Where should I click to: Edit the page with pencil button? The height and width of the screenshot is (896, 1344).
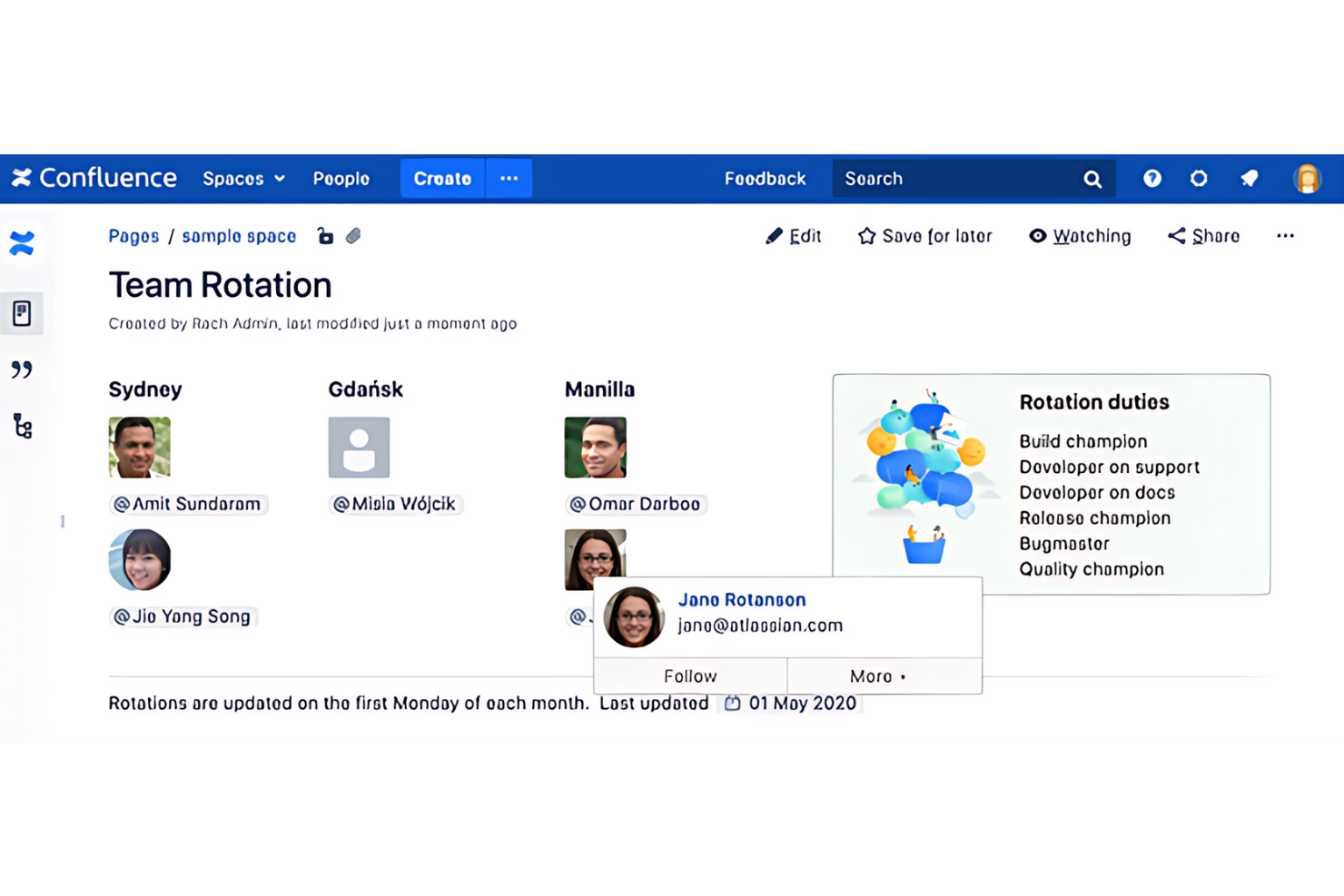pos(793,236)
